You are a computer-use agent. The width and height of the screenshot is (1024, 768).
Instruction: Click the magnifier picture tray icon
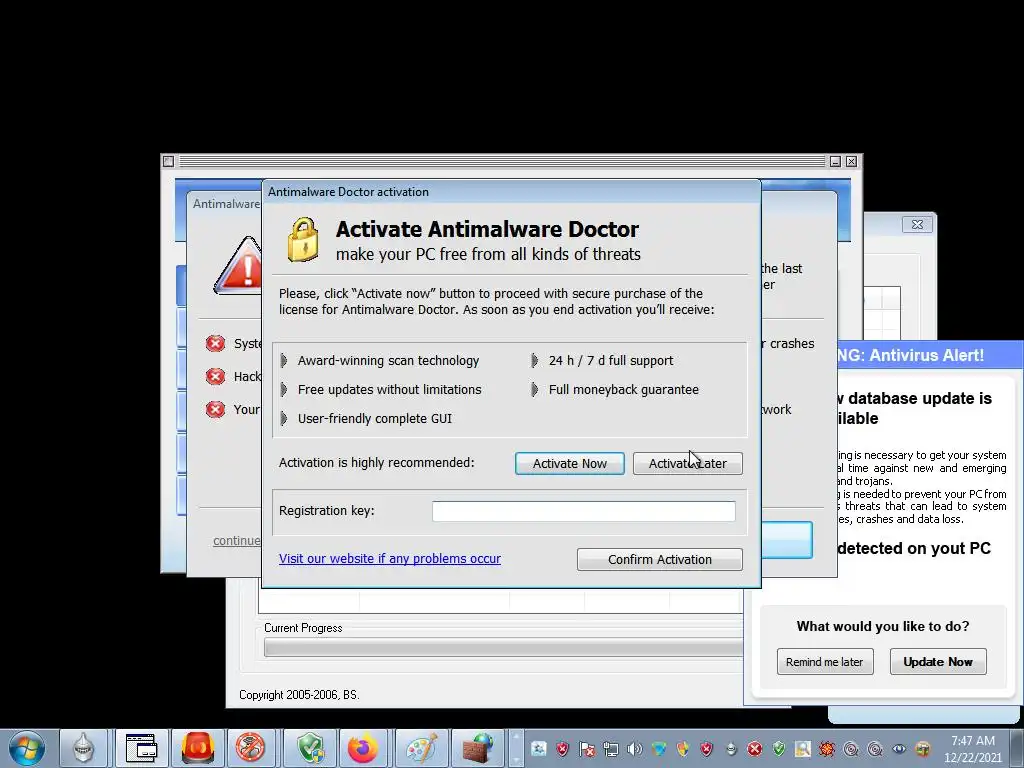pos(803,749)
